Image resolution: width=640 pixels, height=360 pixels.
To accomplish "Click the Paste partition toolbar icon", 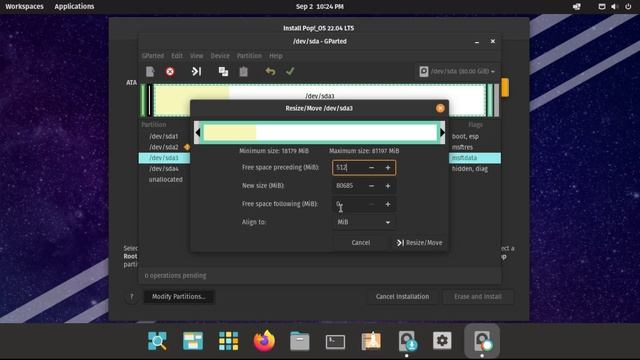I will point(244,71).
